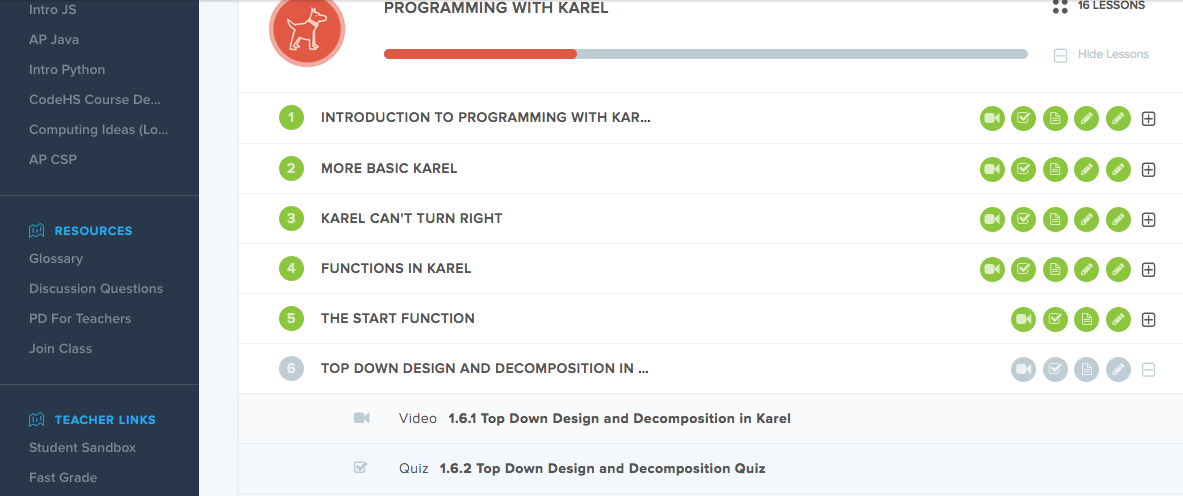
Task: Click the quiz checkmark icon for More Basic Karel
Action: tap(1023, 168)
